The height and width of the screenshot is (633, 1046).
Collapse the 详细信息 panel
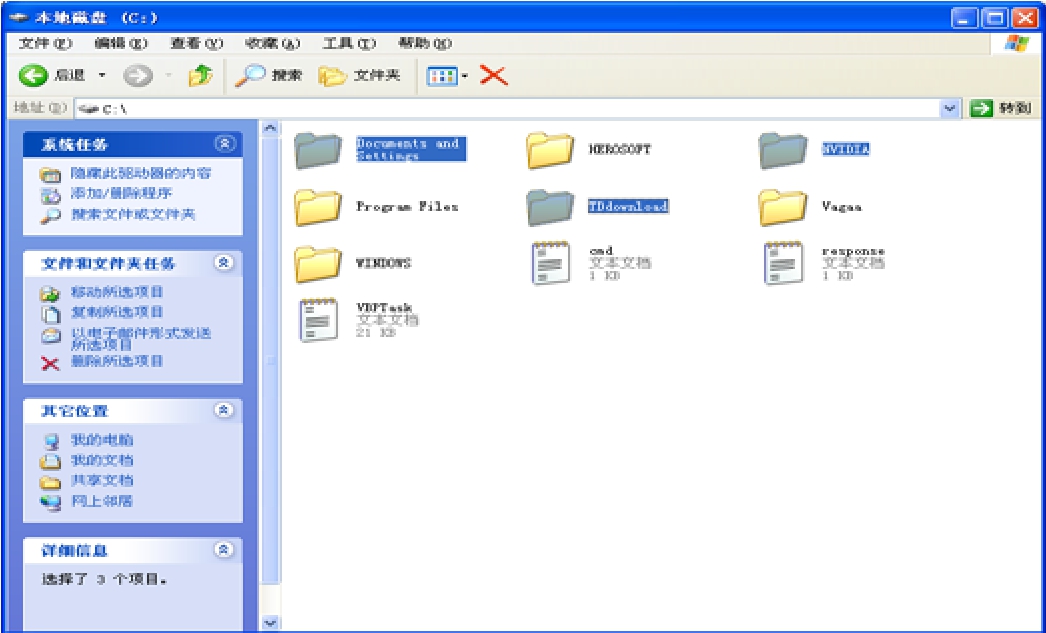(x=225, y=550)
